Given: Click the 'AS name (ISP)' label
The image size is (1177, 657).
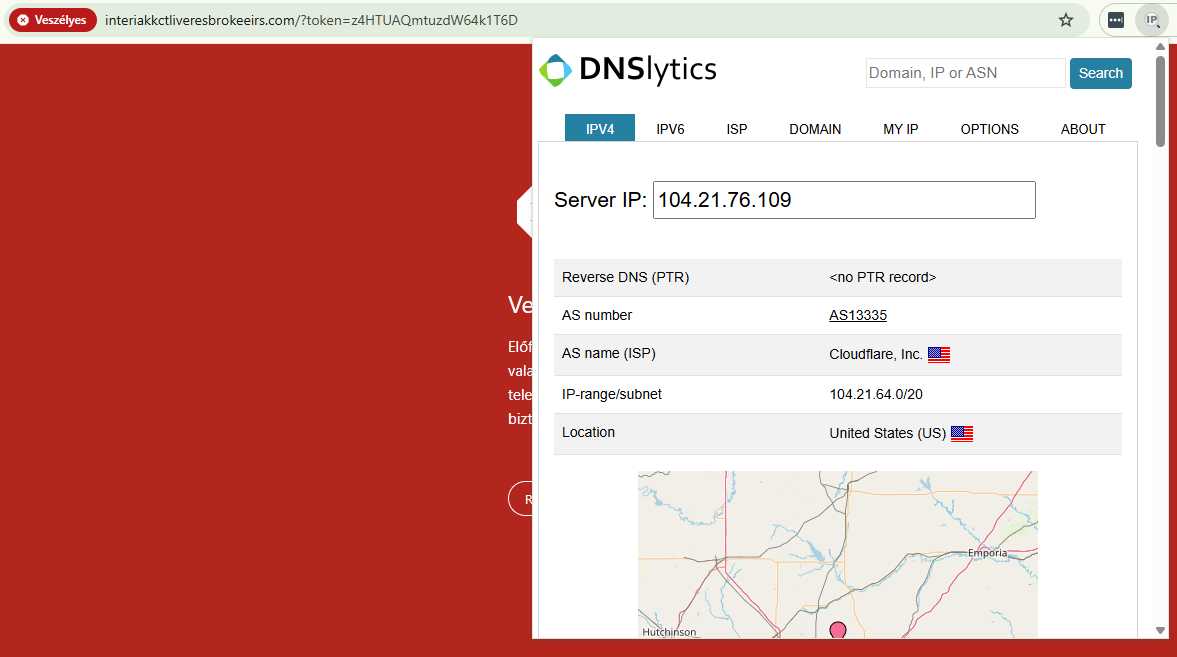Looking at the screenshot, I should tap(609, 353).
